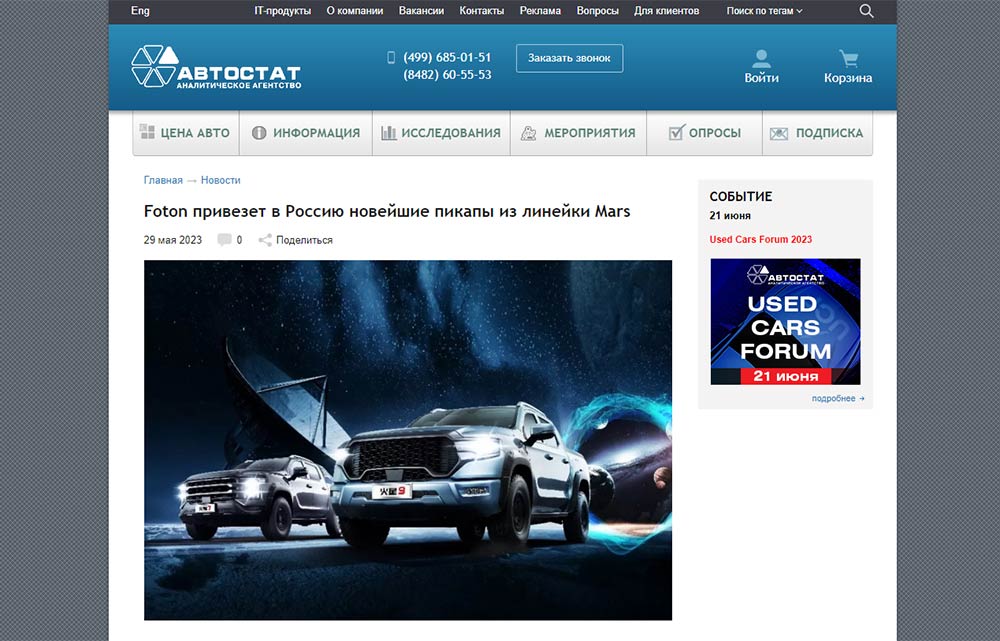Click the shopping cart icon

848,59
